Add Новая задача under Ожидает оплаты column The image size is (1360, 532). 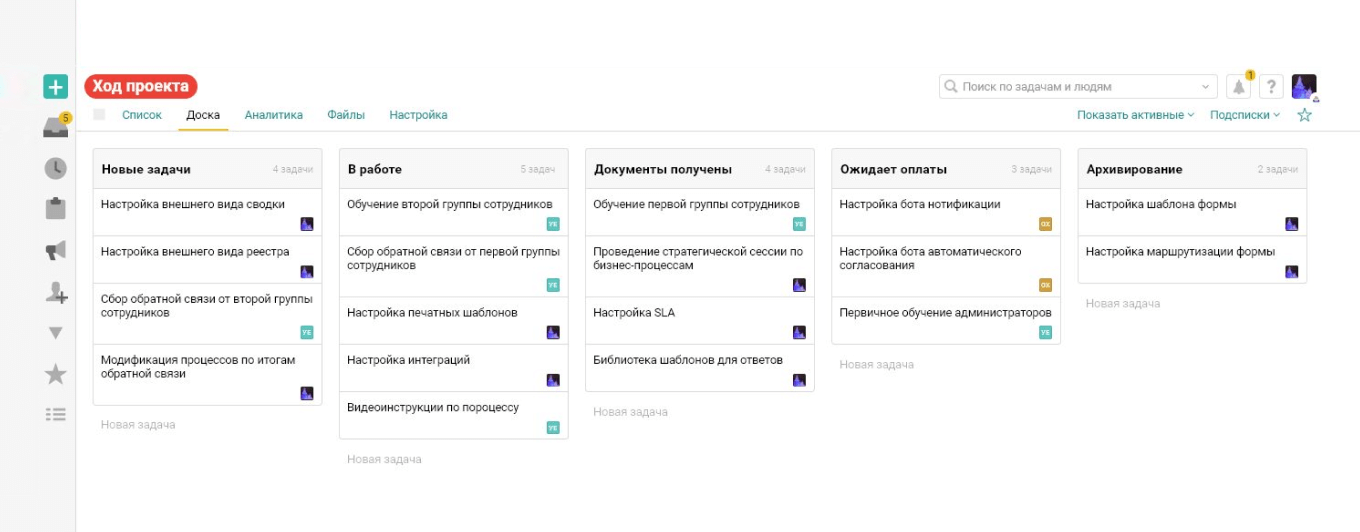[876, 365]
